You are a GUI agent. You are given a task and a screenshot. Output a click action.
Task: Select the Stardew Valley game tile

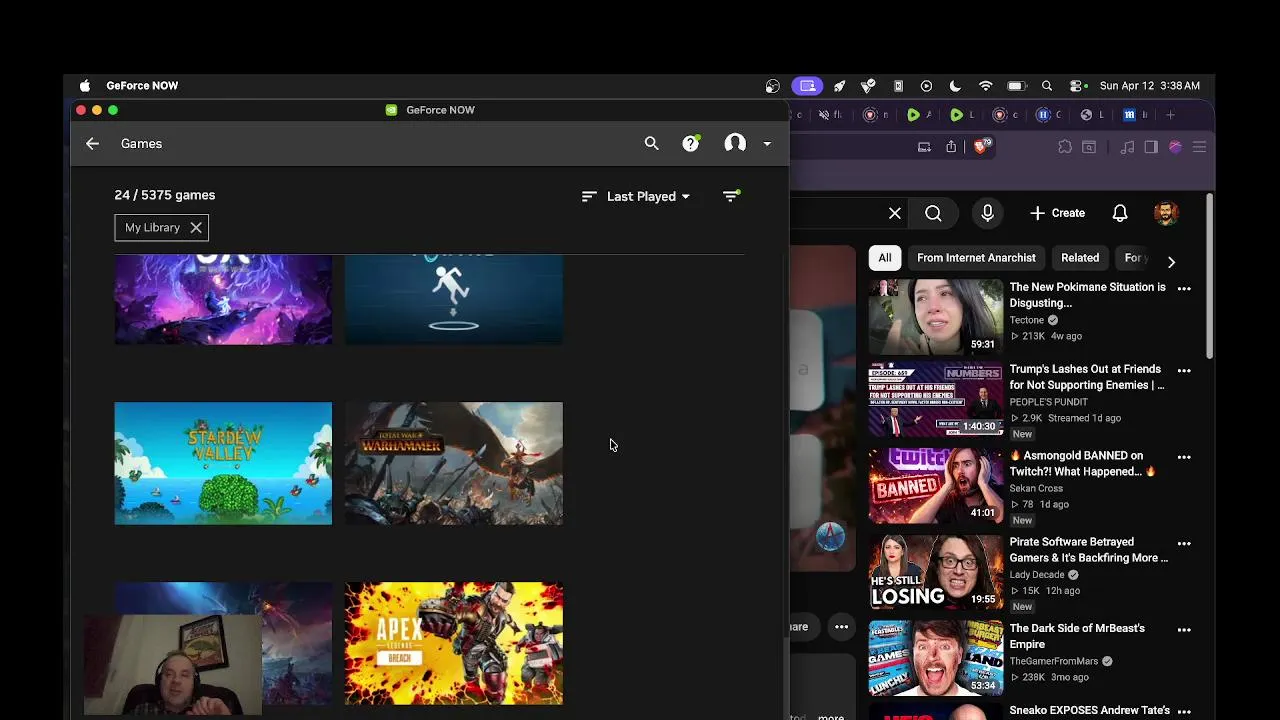223,463
